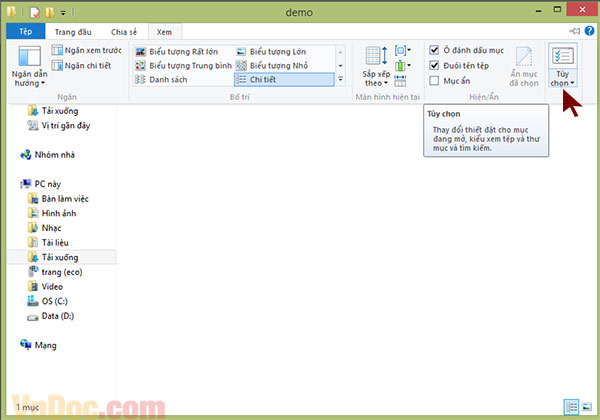Select Biểu tượng Lớn layout

[x=271, y=52]
